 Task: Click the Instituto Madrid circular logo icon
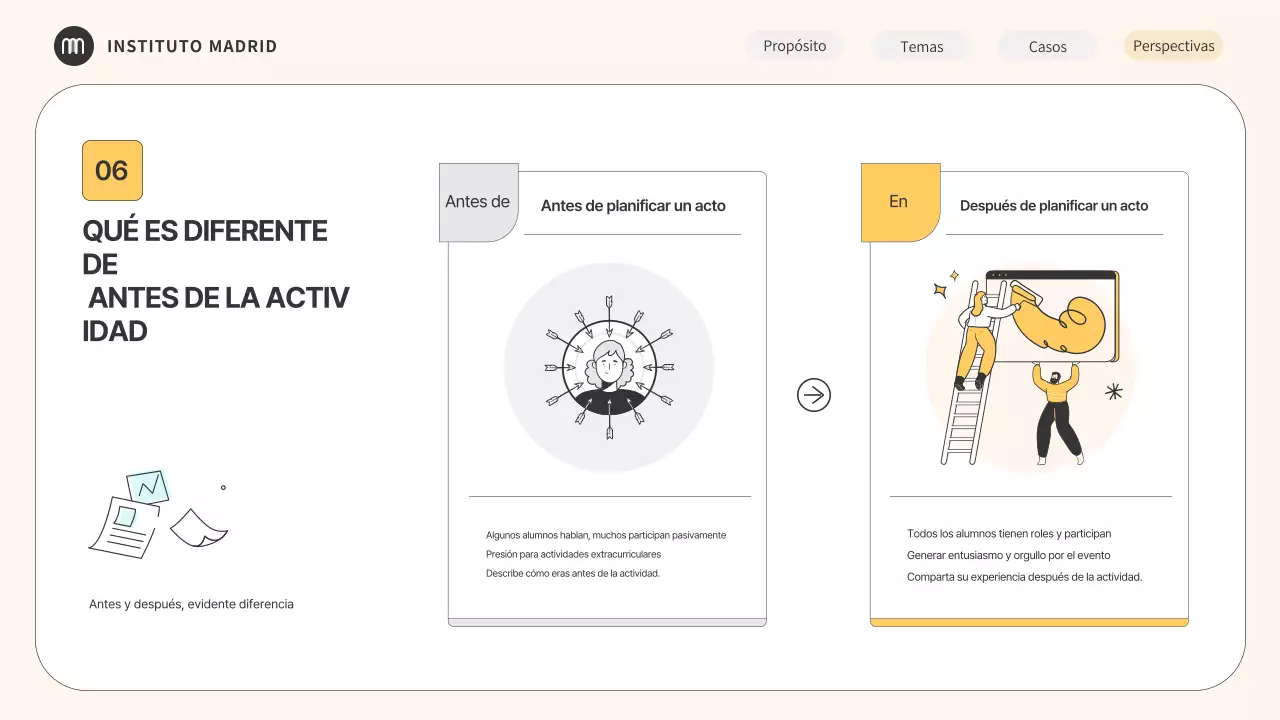74,45
